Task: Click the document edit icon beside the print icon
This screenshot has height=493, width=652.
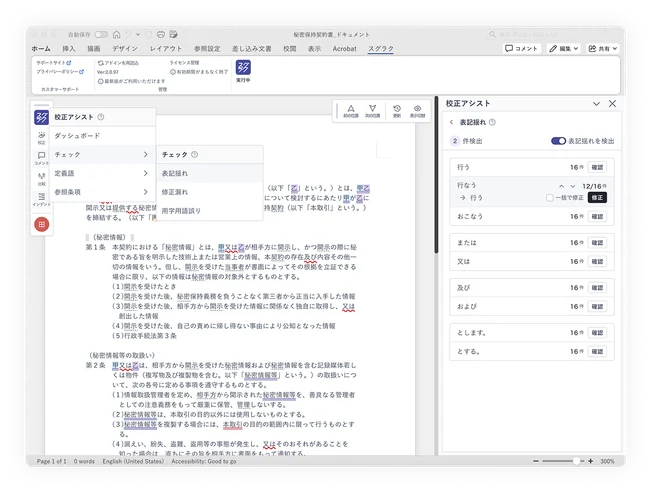Action: [x=174, y=35]
